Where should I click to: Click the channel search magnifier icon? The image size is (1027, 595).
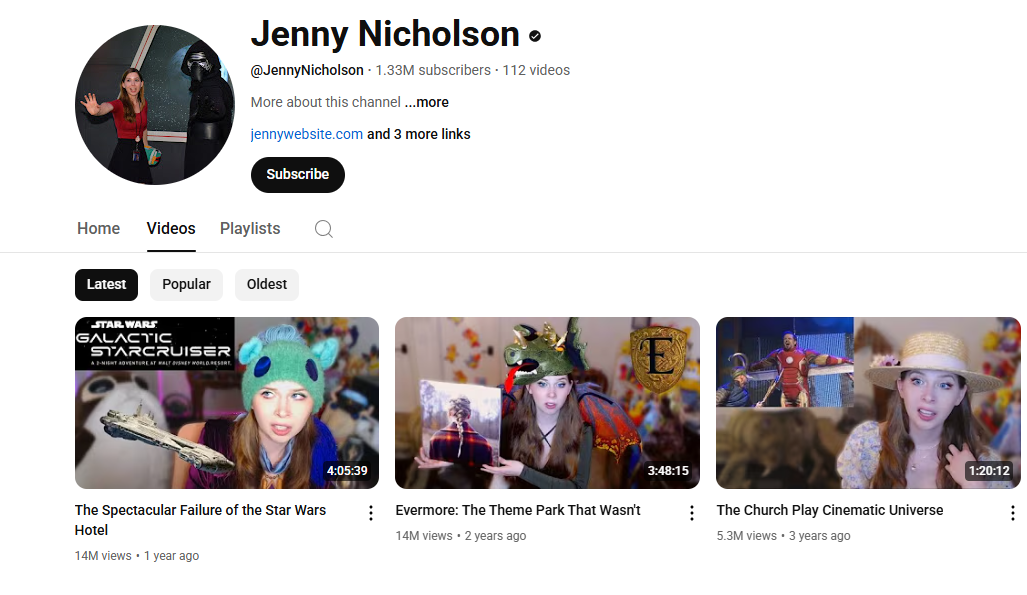(324, 229)
